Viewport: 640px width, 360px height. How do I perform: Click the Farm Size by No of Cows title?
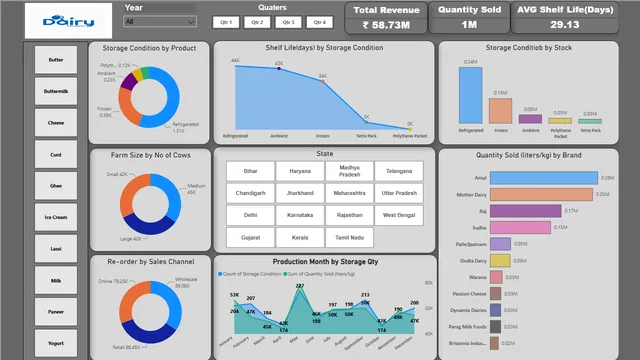click(x=151, y=155)
